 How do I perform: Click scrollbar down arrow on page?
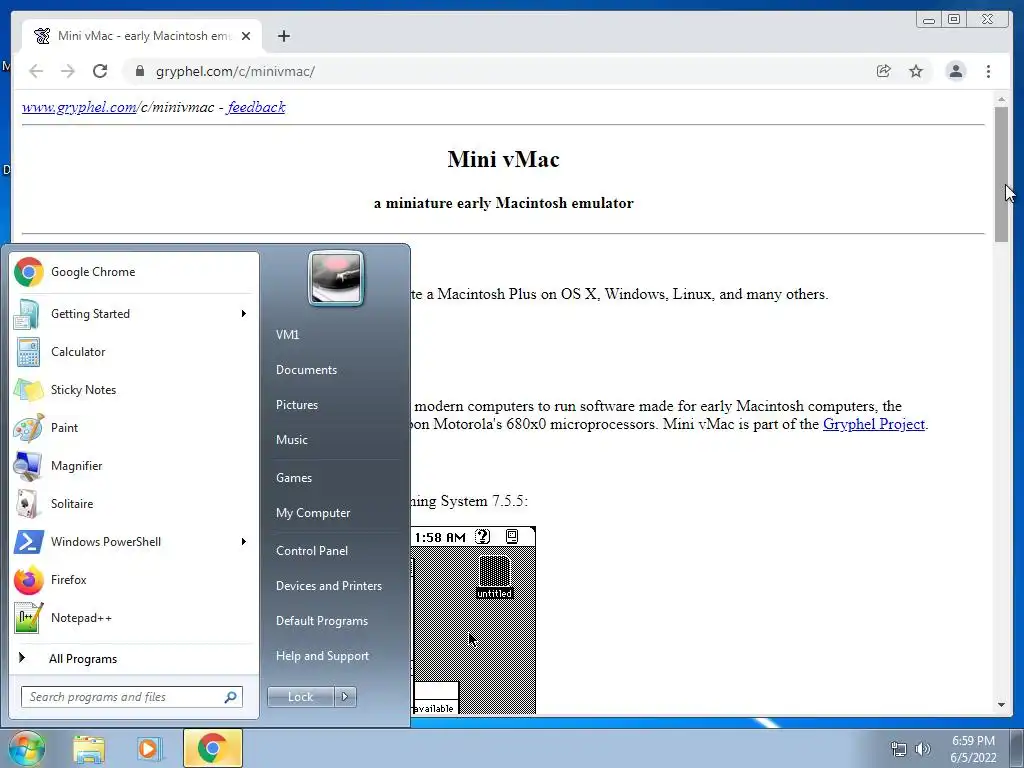[x=1001, y=705]
